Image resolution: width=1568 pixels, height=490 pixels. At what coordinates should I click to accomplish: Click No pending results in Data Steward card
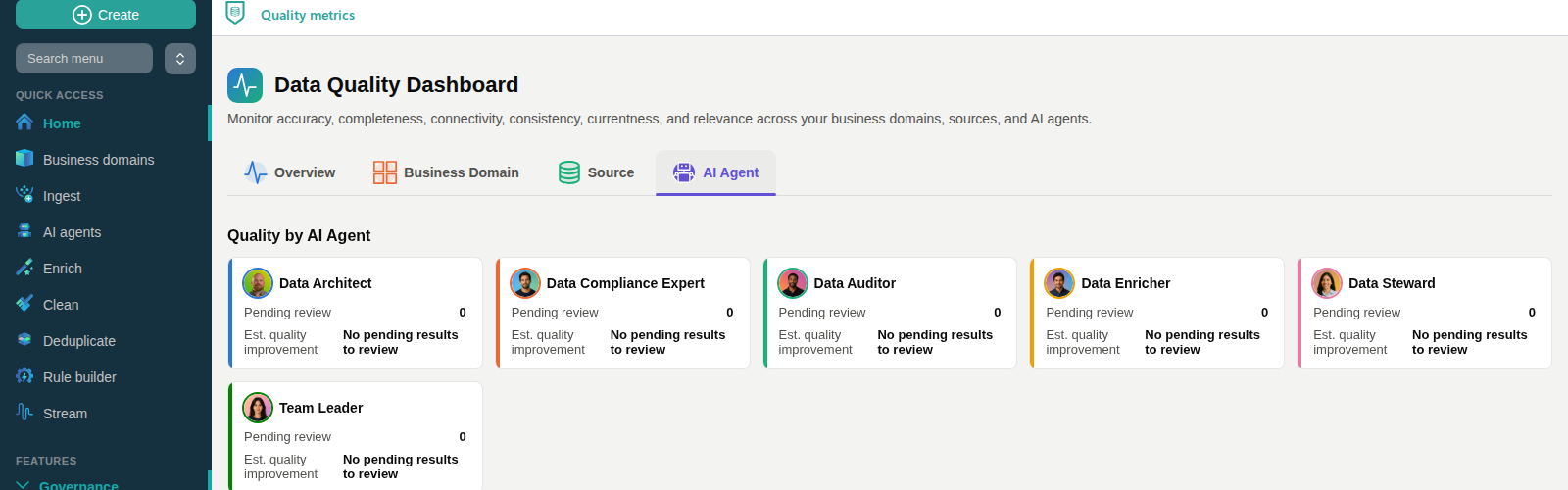(x=1470, y=342)
